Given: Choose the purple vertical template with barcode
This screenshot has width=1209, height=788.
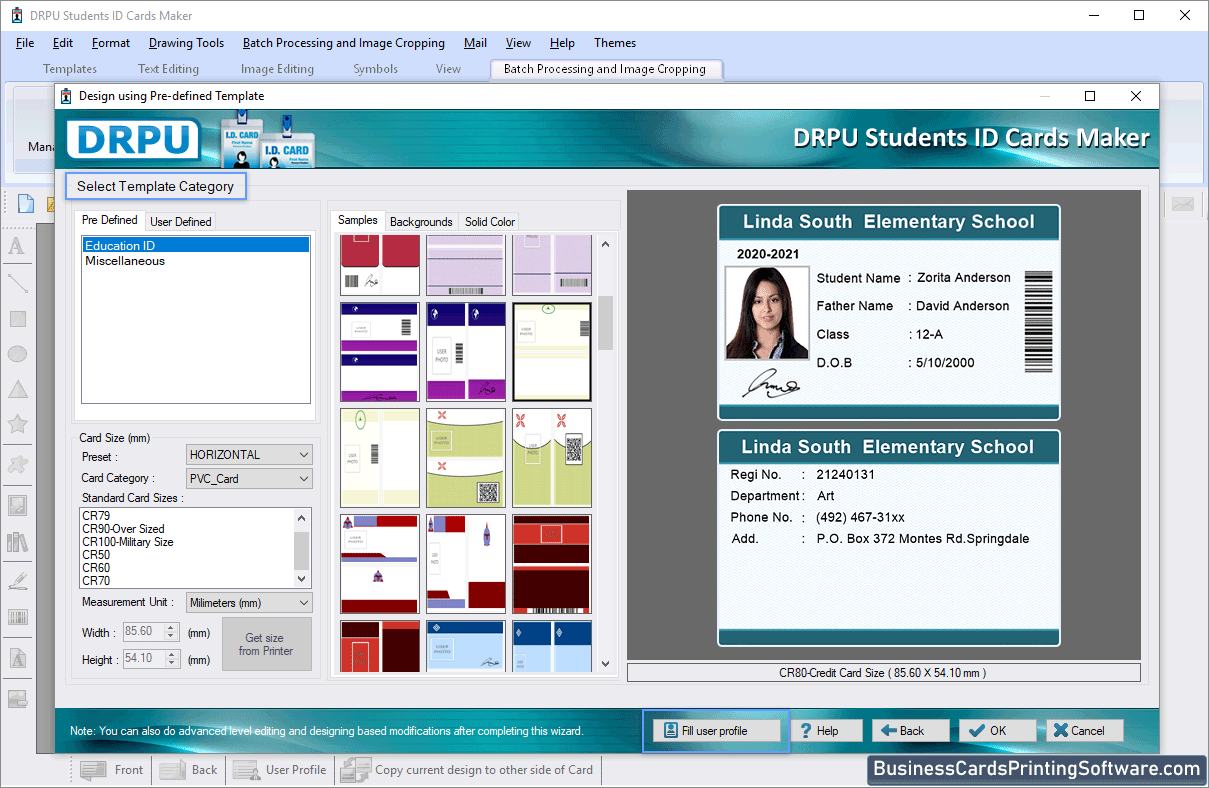Looking at the screenshot, I should [465, 352].
